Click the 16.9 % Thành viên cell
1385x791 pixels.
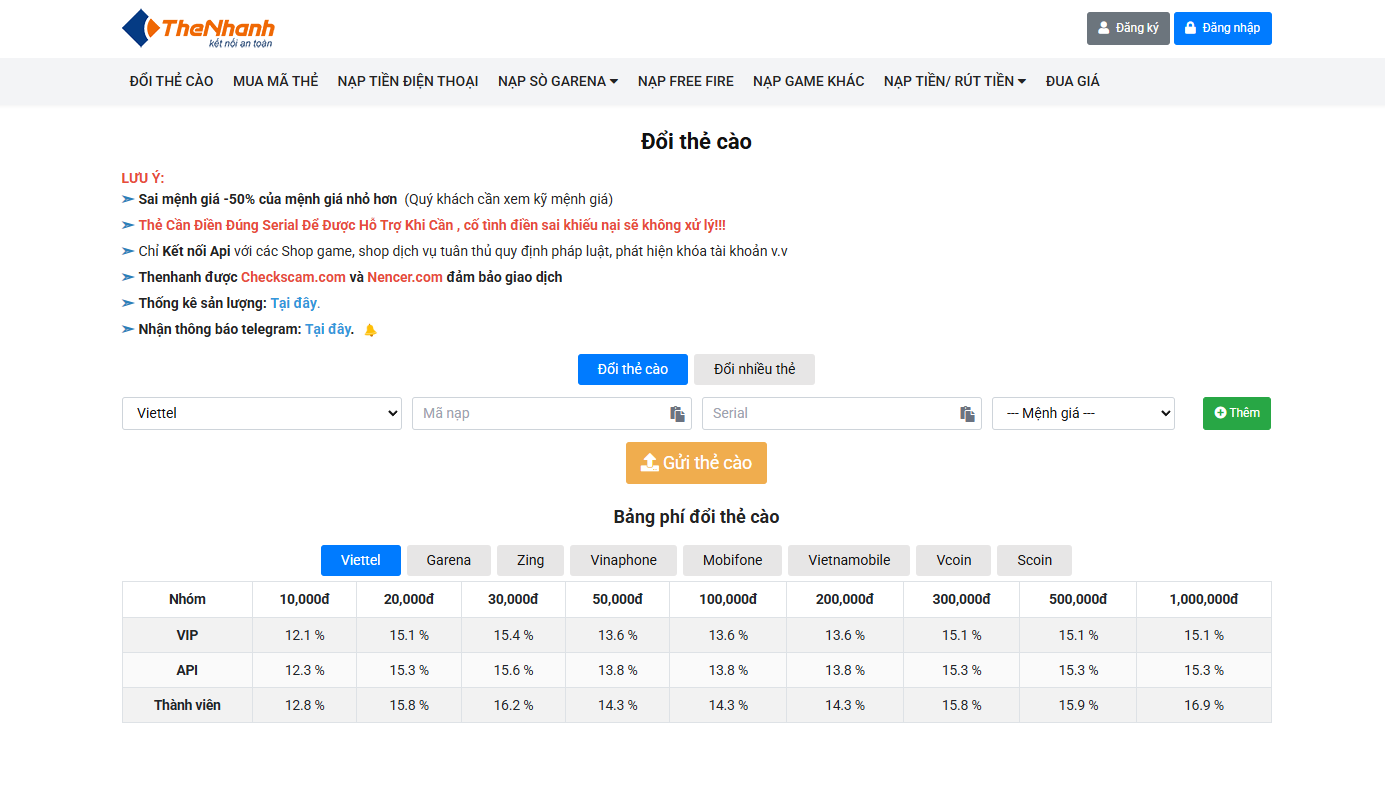click(x=1204, y=705)
